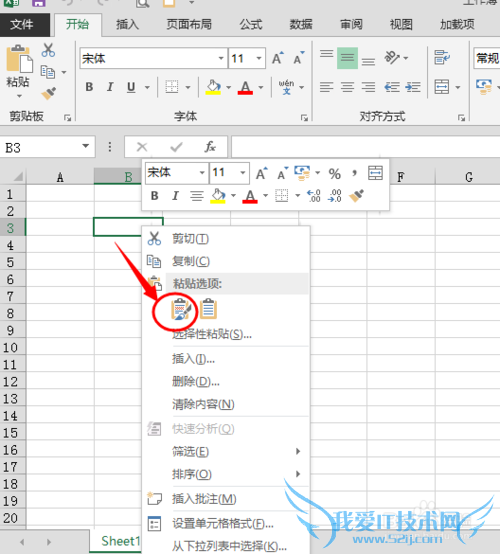This screenshot has width=500, height=554.
Task: Switch to the 公式 ribbon tab
Action: [x=251, y=24]
